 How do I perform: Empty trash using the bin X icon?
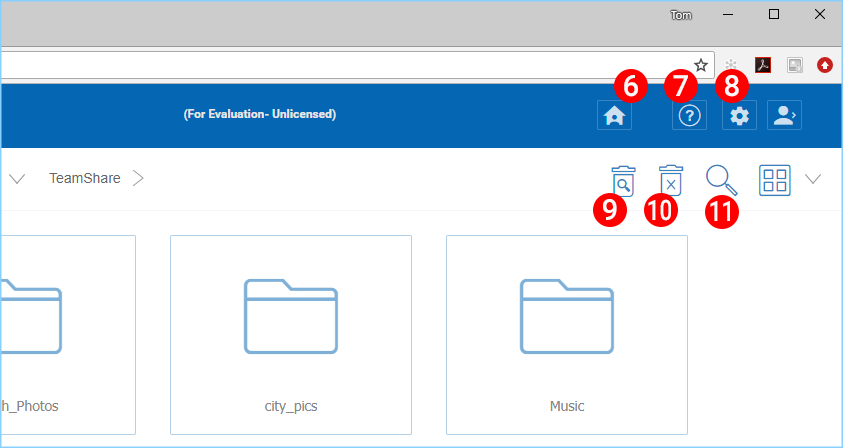pos(671,181)
